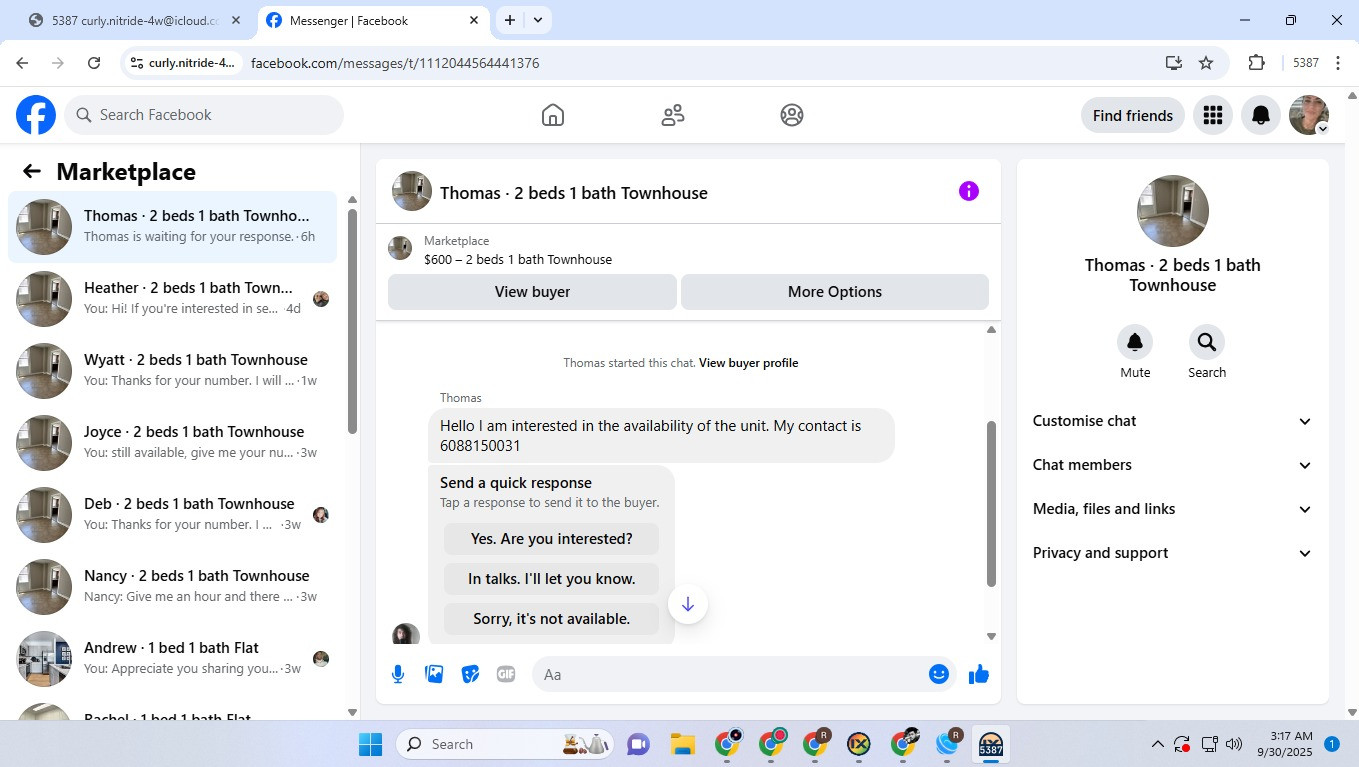Screen dimensions: 1359x767
Task: Open the notifications bell in the header
Action: [x=1261, y=115]
